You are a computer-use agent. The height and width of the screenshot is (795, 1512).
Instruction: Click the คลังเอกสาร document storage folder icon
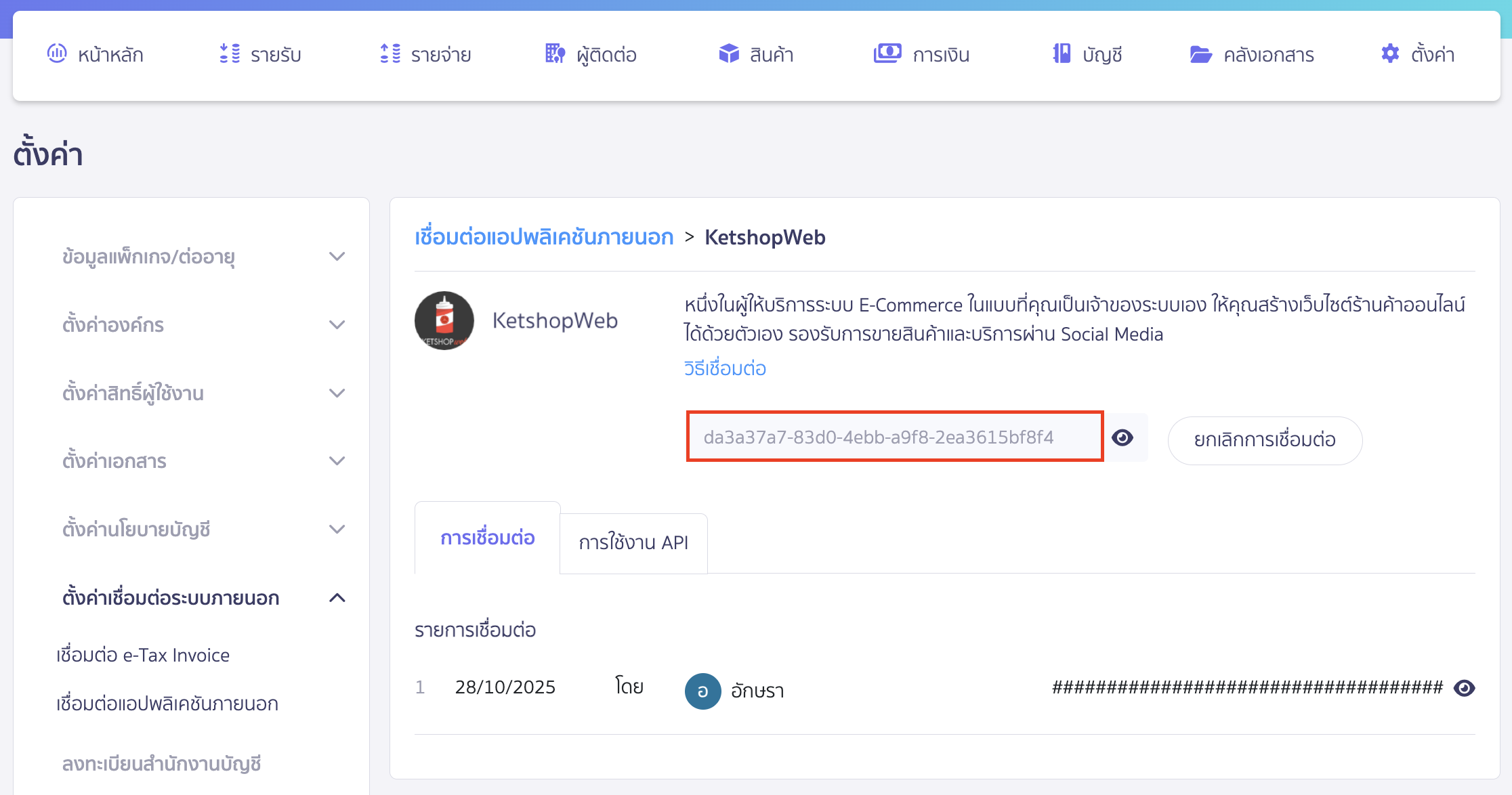[x=1201, y=53]
